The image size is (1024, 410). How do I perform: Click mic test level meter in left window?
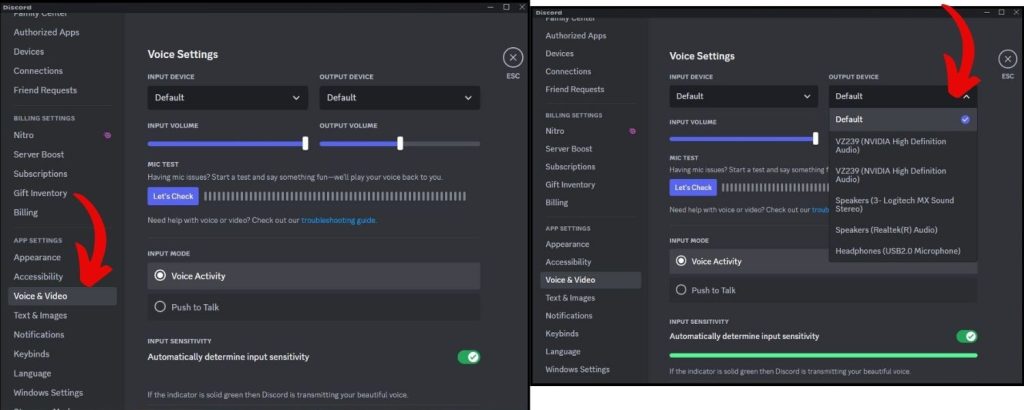(x=335, y=196)
